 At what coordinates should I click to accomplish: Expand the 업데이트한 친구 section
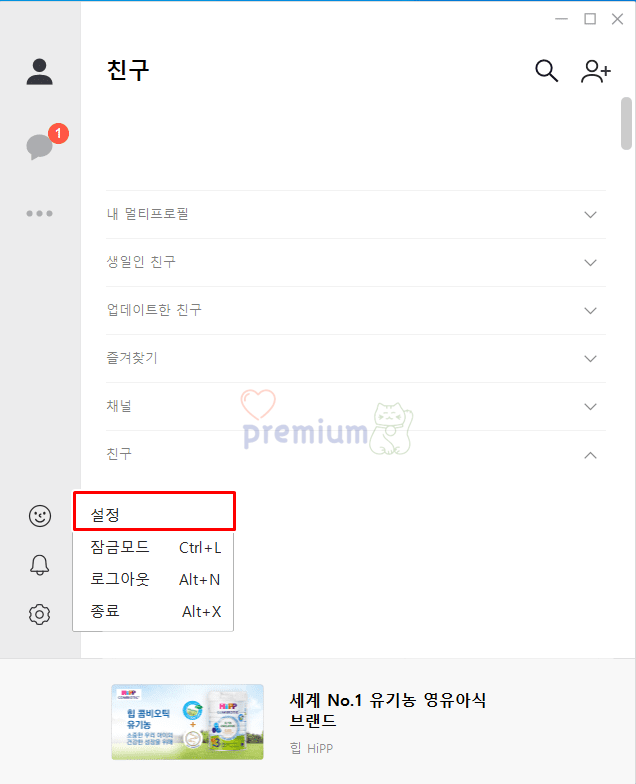pyautogui.click(x=356, y=310)
